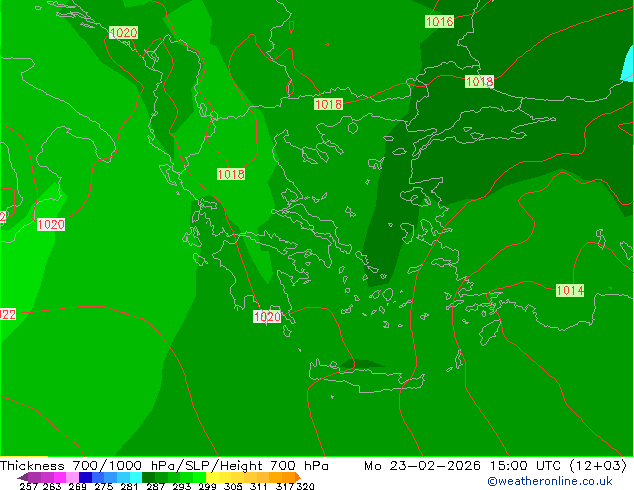This screenshot has width=634, height=490.
Task: Click the cut-off 1022 label at left edge
Action: pos(8,315)
